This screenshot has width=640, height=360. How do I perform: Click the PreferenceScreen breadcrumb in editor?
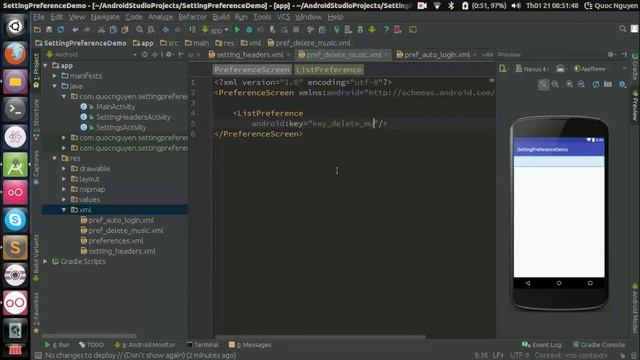pyautogui.click(x=252, y=70)
